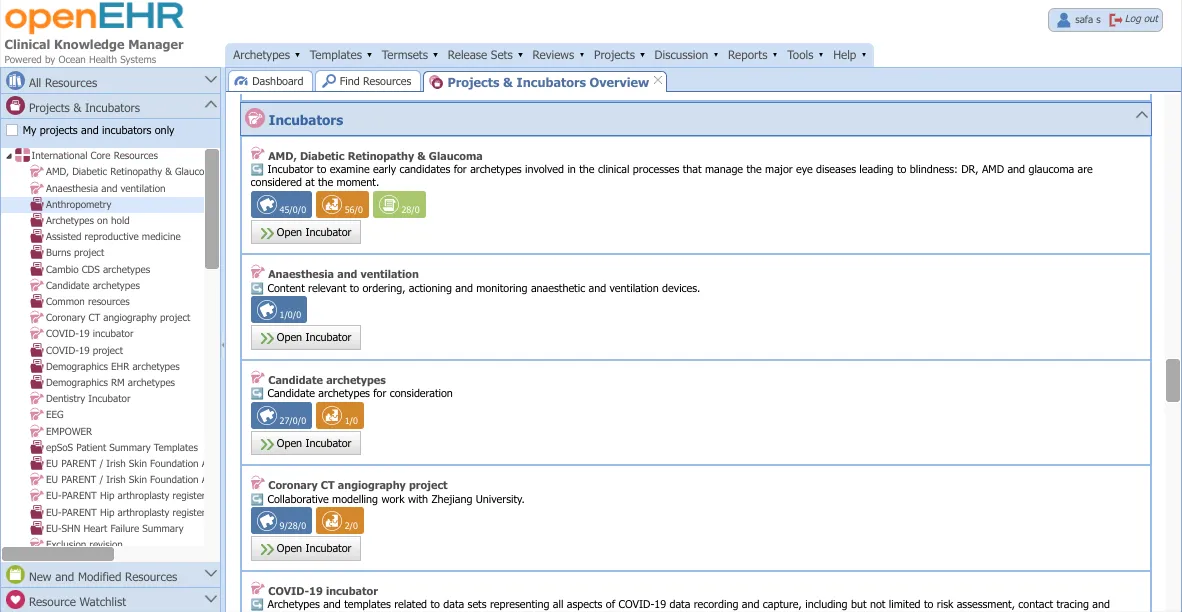Expand the All Resources panel
This screenshot has width=1182, height=612.
coord(210,81)
